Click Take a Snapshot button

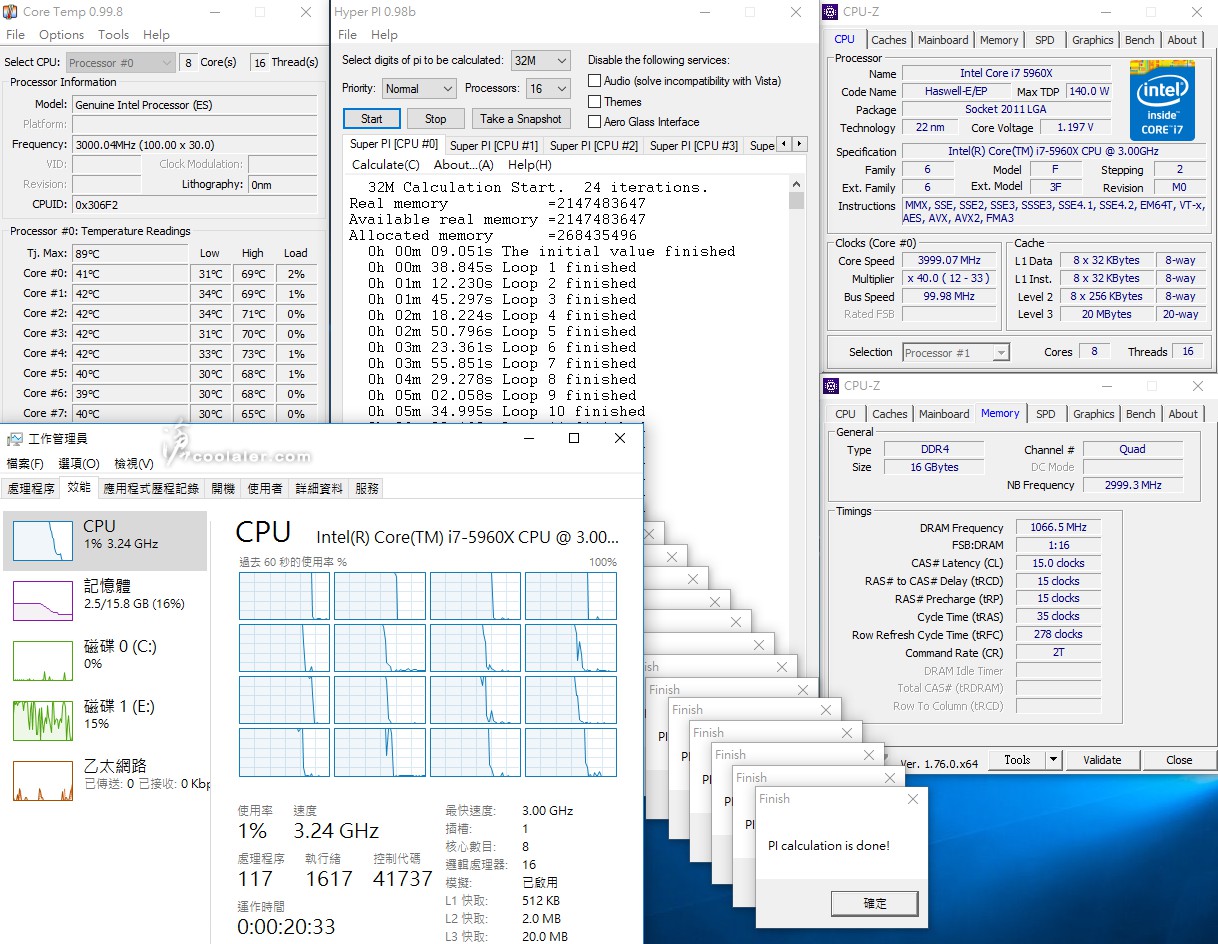[x=520, y=118]
